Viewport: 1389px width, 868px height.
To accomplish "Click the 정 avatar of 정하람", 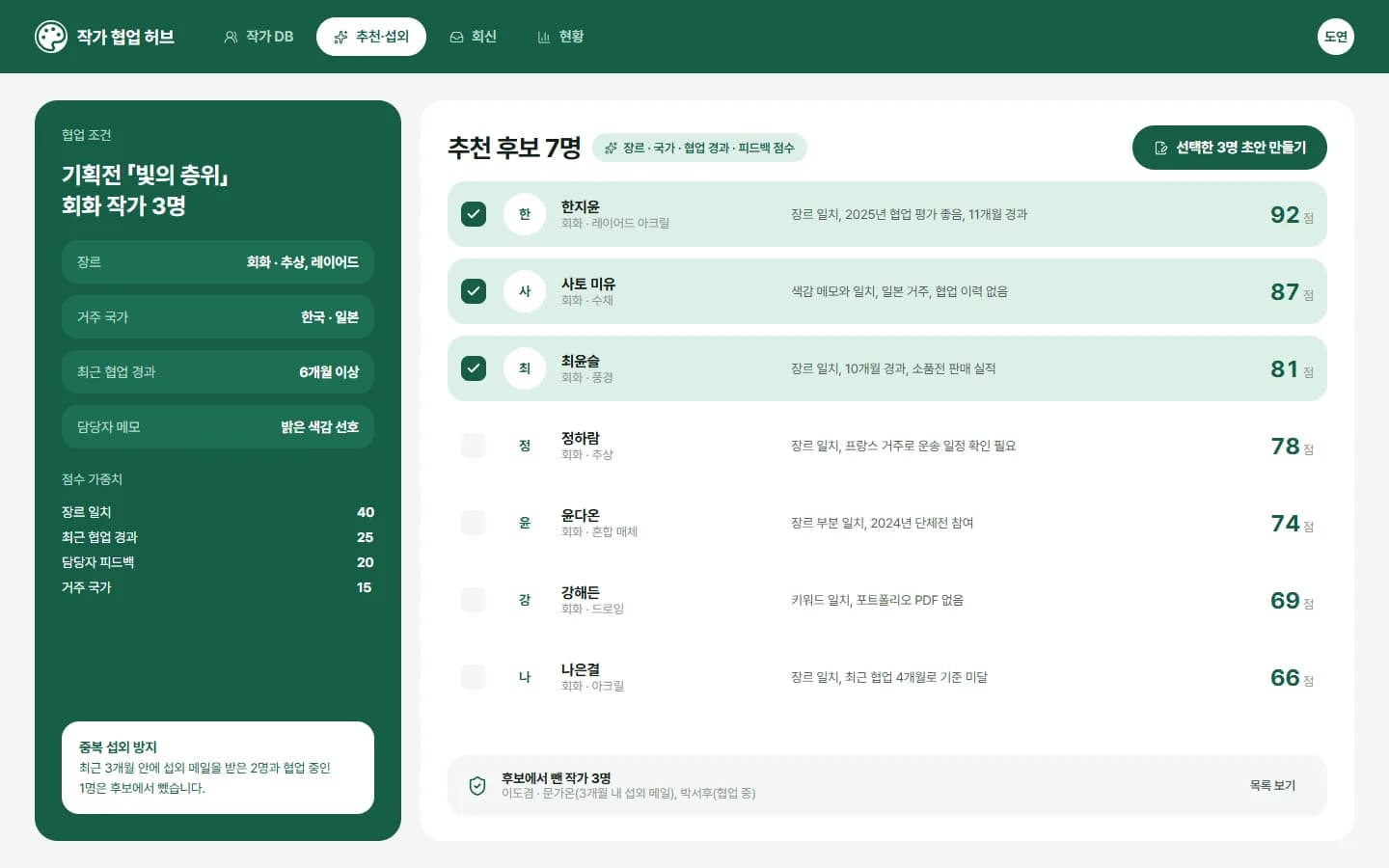I will coord(525,446).
